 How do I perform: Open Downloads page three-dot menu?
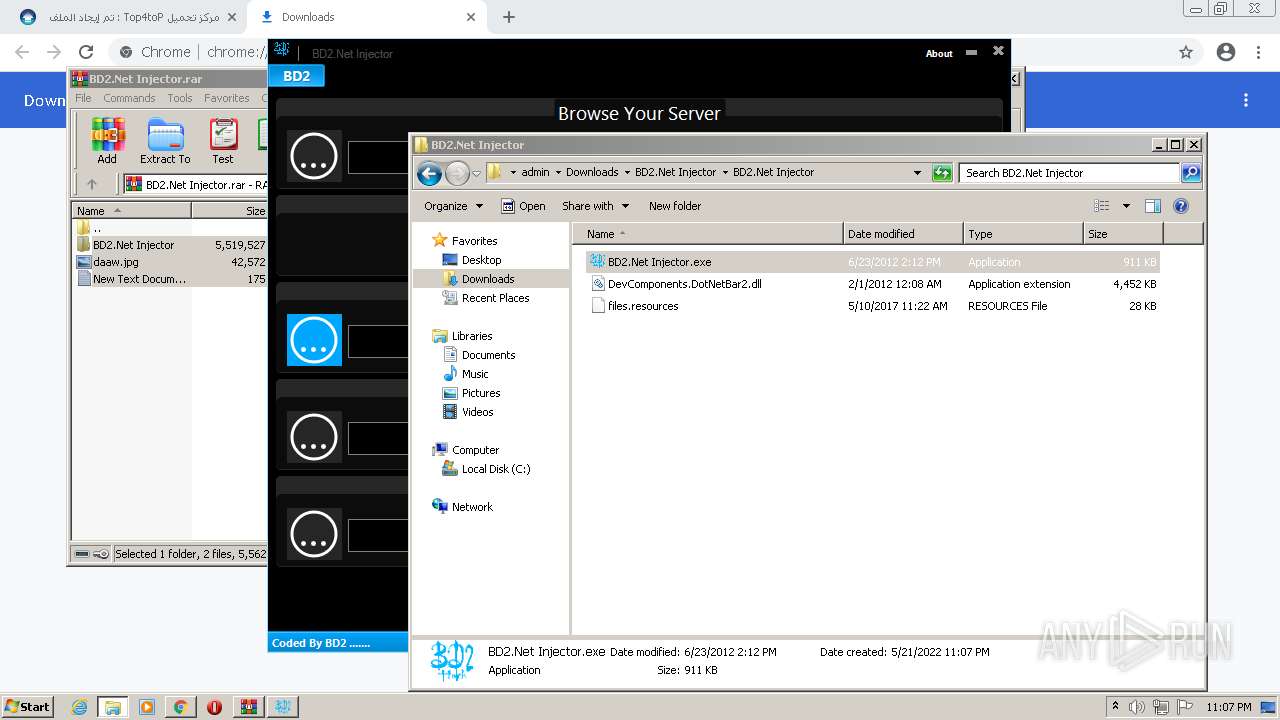1246,100
